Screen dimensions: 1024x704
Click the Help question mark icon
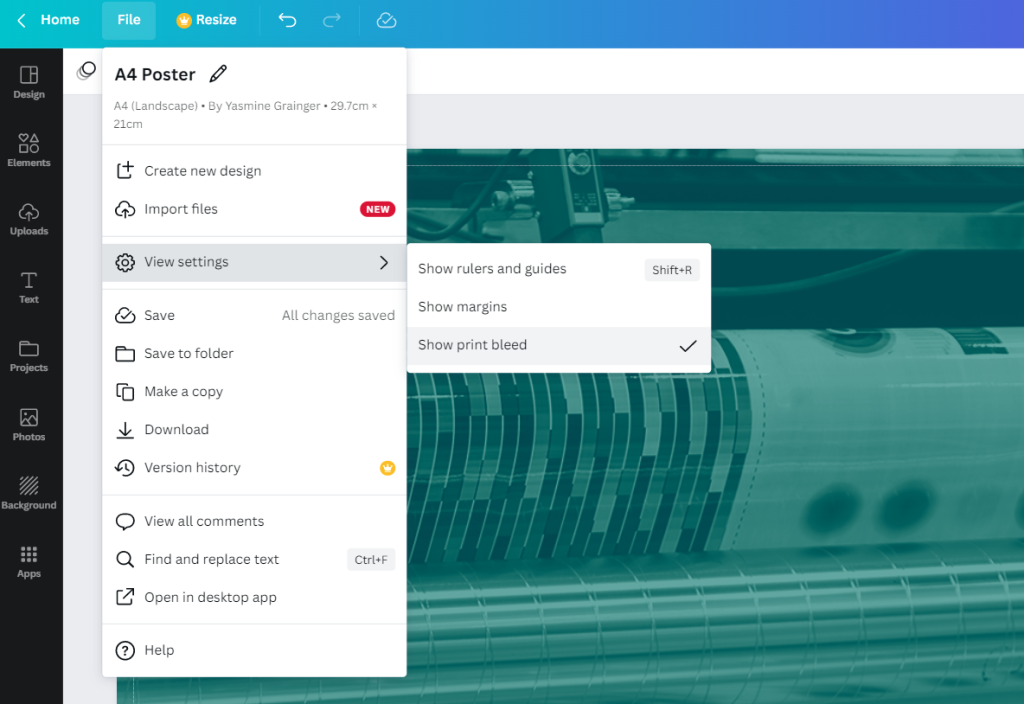point(125,650)
